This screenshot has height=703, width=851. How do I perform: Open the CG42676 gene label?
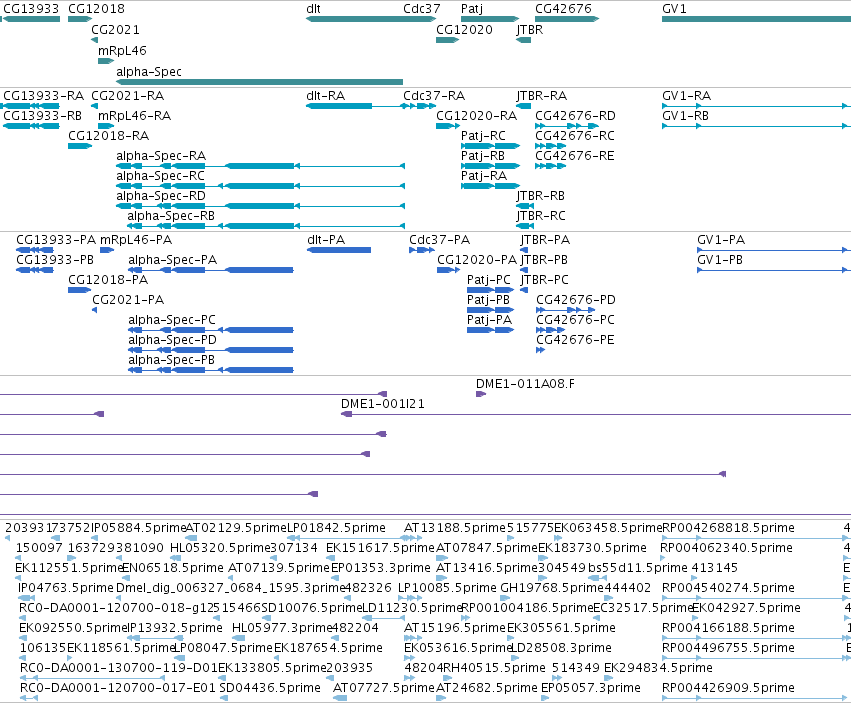coord(563,9)
